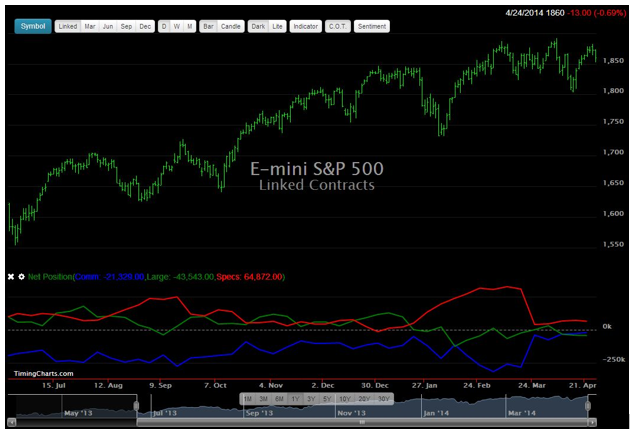Image resolution: width=632 pixels, height=432 pixels.
Task: Apply the Dark theme
Action: tap(258, 26)
